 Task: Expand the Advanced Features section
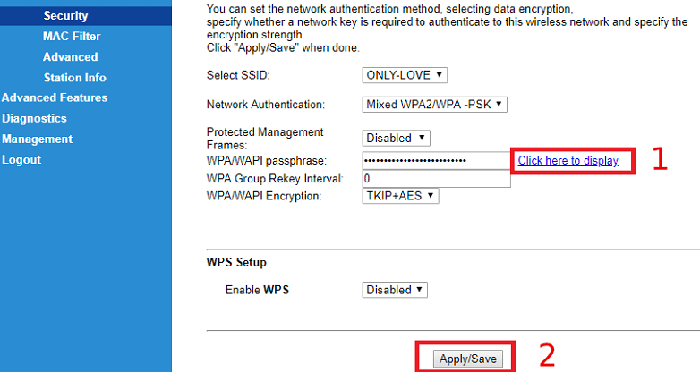pyautogui.click(x=54, y=98)
